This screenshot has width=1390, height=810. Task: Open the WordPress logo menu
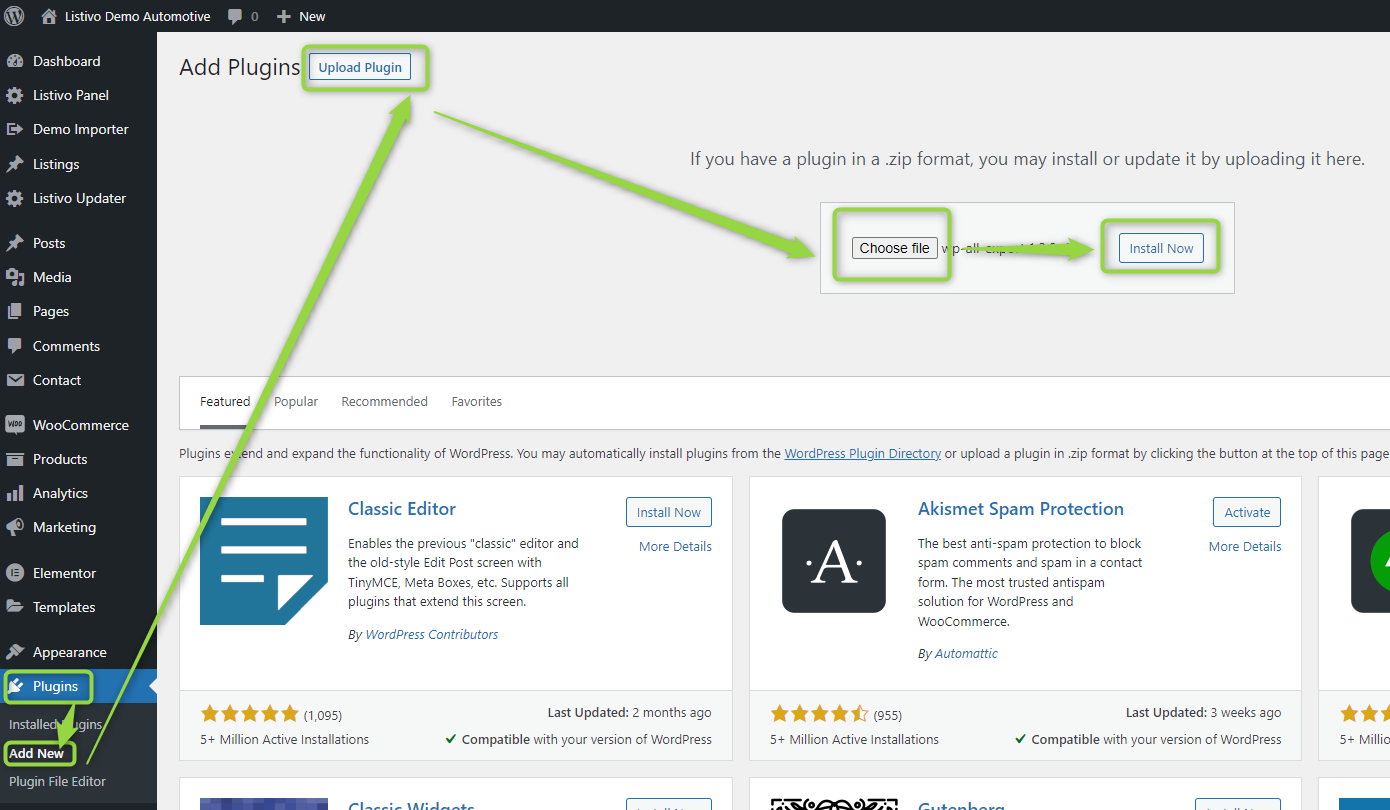14,16
